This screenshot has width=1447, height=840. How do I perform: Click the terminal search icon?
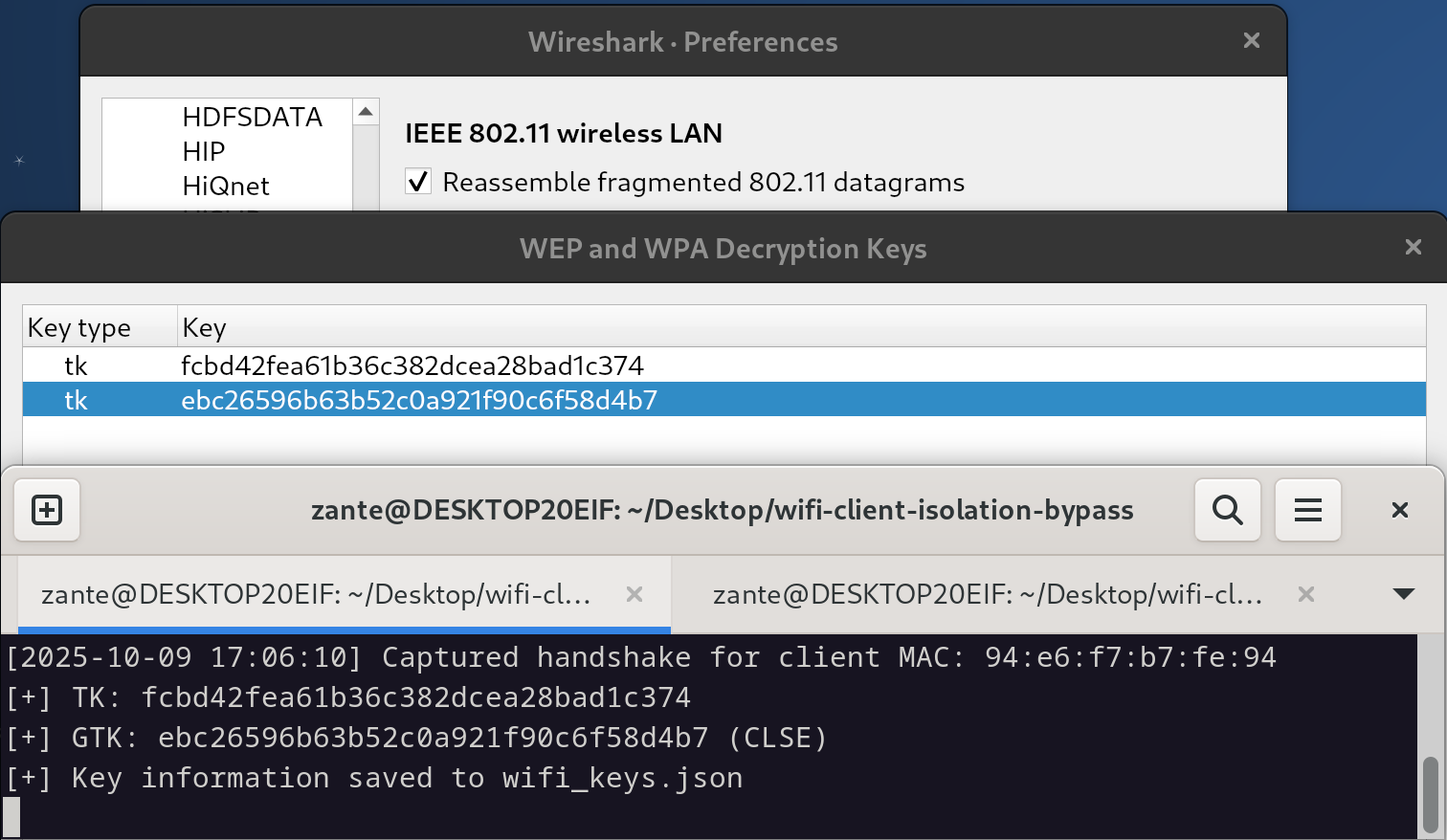[x=1227, y=510]
